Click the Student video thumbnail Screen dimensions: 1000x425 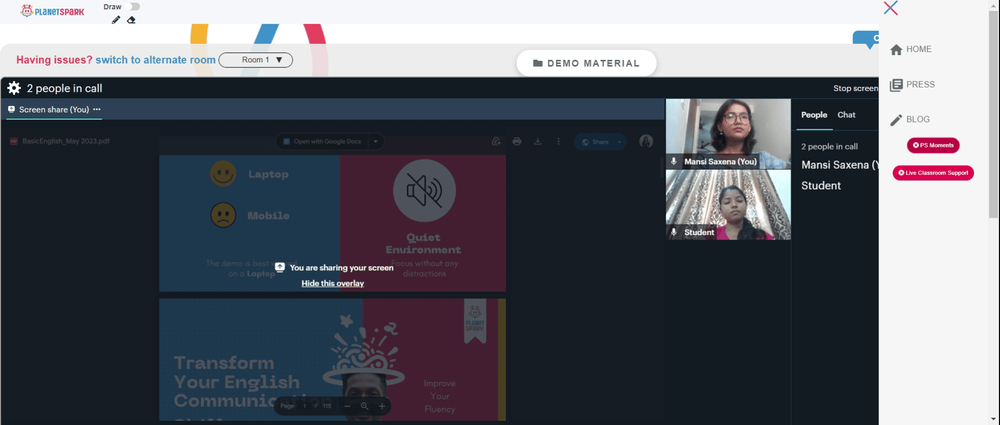pos(728,205)
